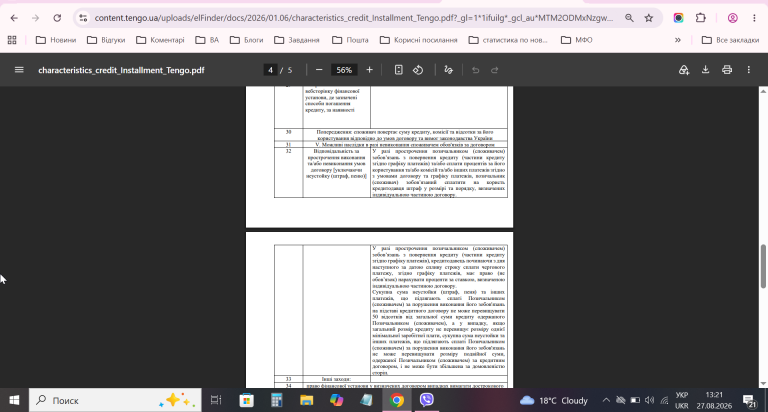Click the PDF vertical scrollbar thumb
Image resolution: width=768 pixels, height=412 pixels.
[x=763, y=266]
